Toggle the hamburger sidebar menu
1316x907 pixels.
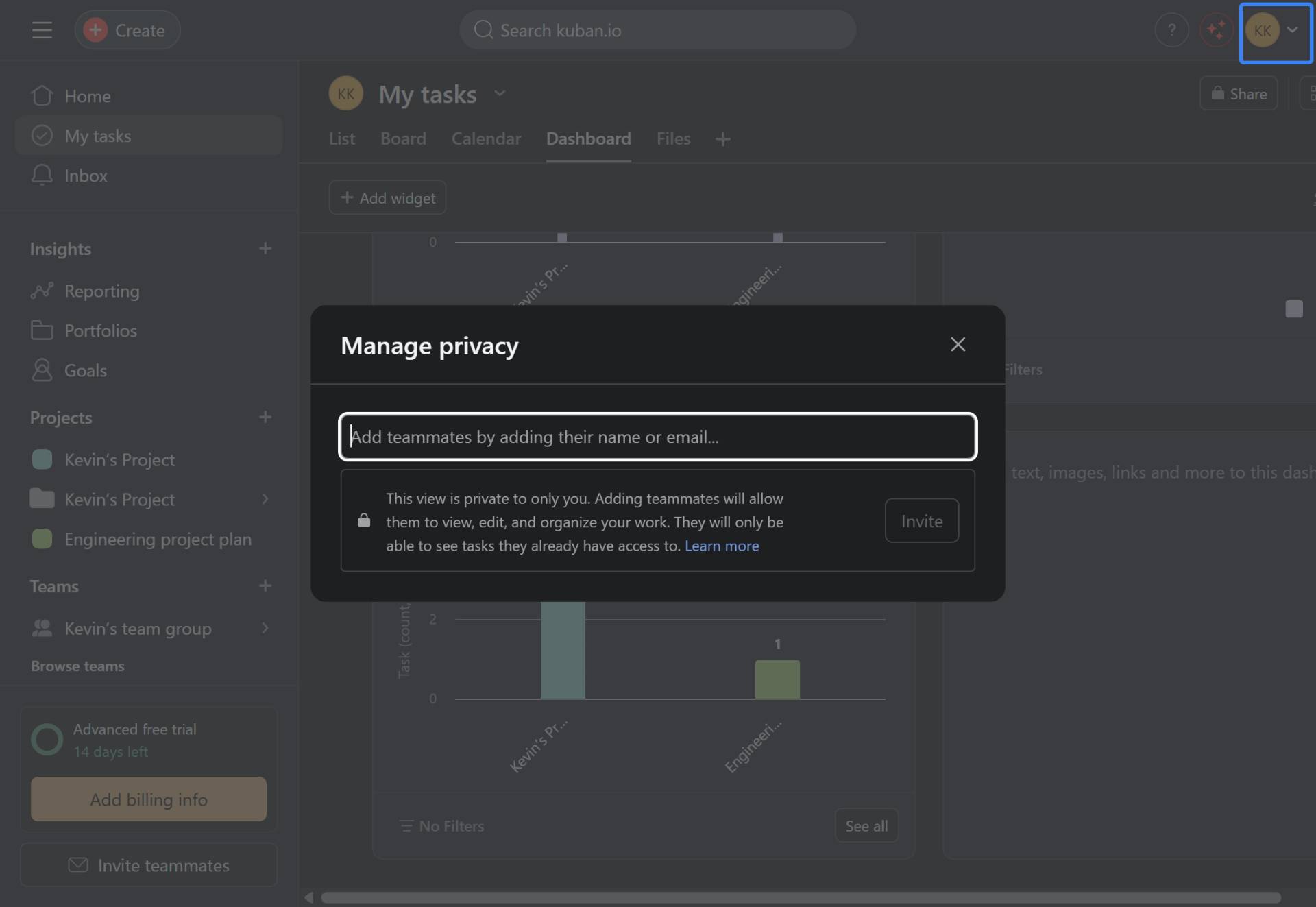pos(42,30)
